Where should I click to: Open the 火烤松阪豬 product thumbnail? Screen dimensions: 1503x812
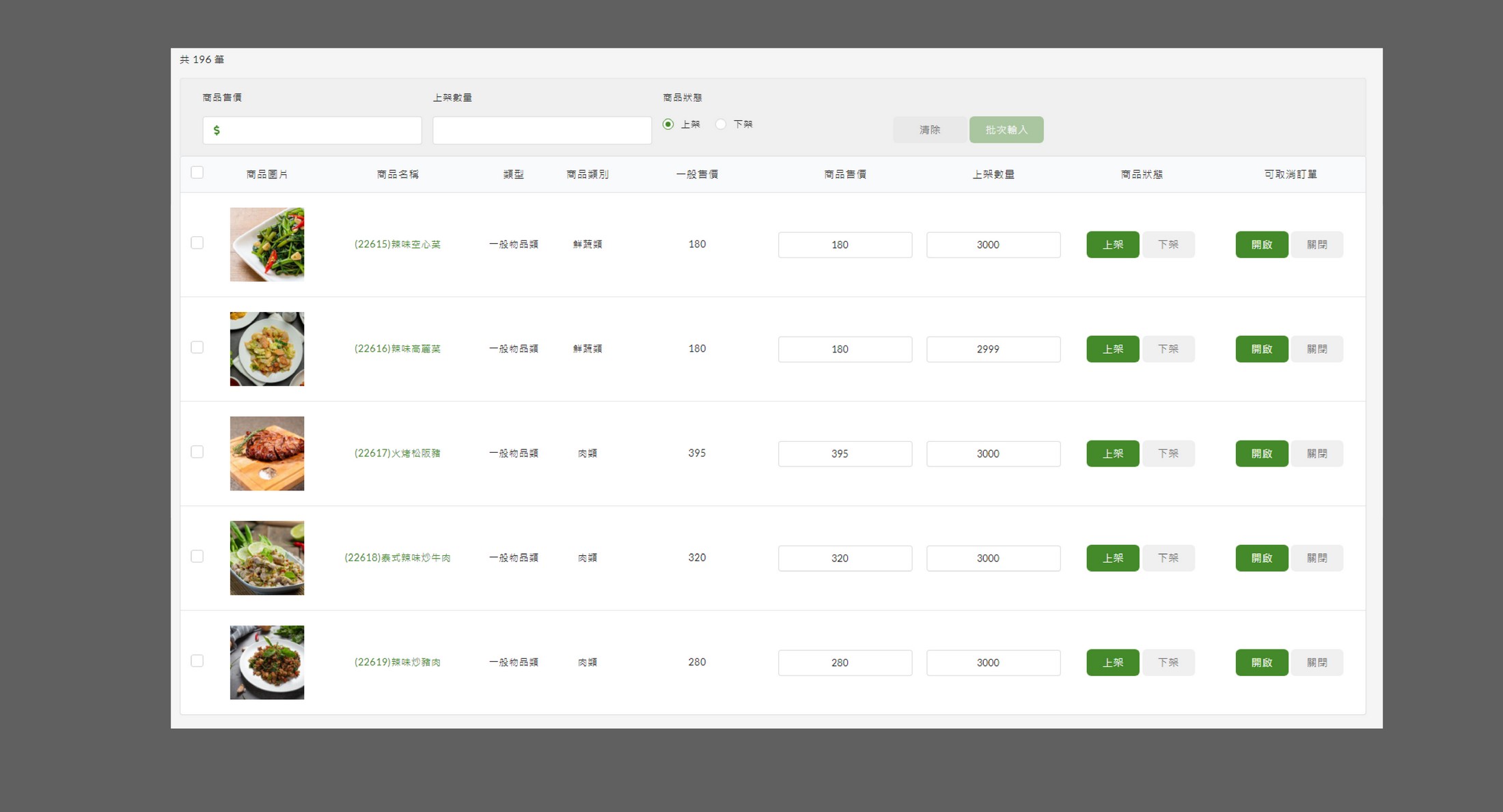pyautogui.click(x=267, y=453)
